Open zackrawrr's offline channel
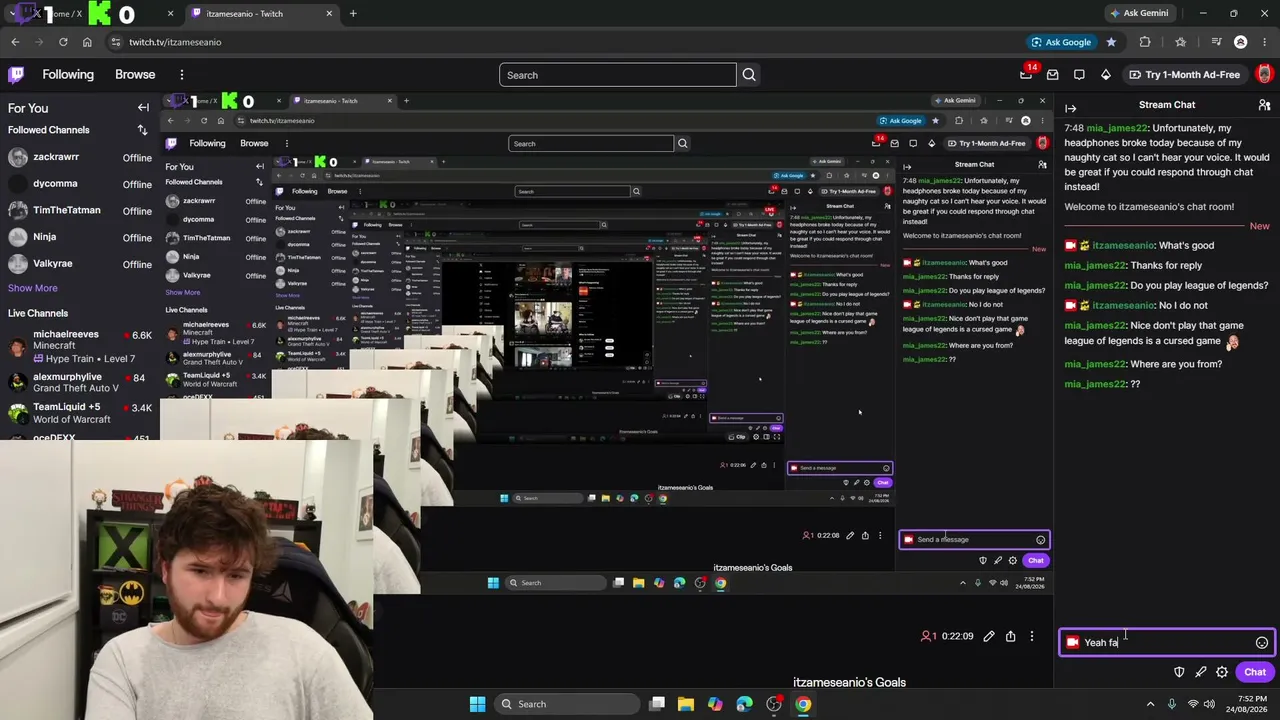The width and height of the screenshot is (1280, 720). click(80, 158)
